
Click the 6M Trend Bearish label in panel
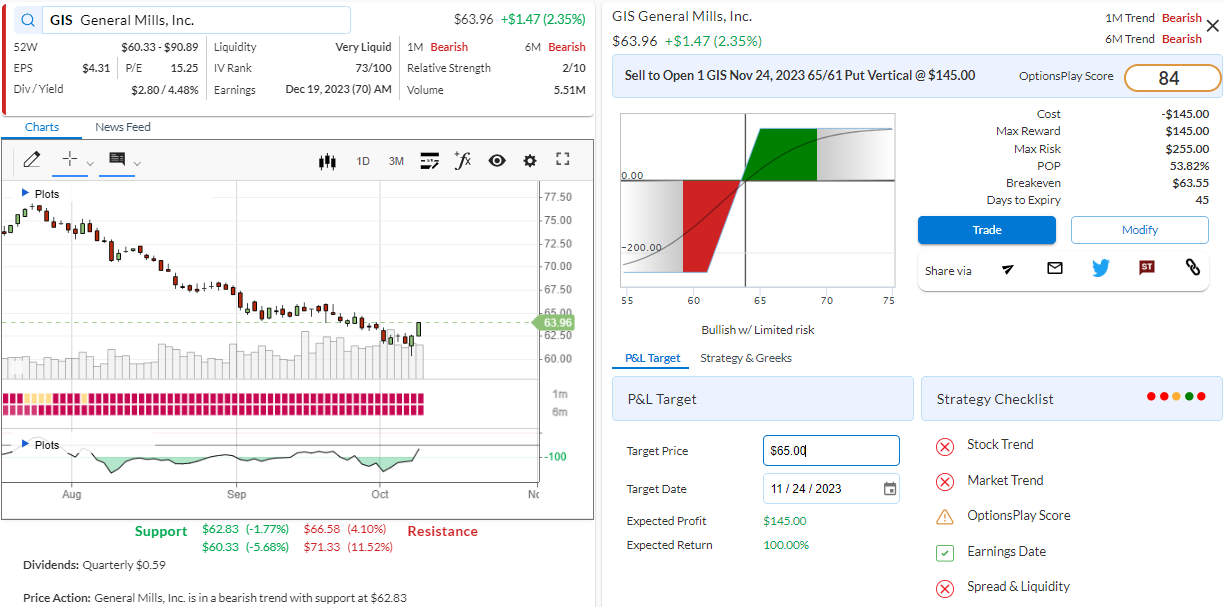click(x=1153, y=39)
